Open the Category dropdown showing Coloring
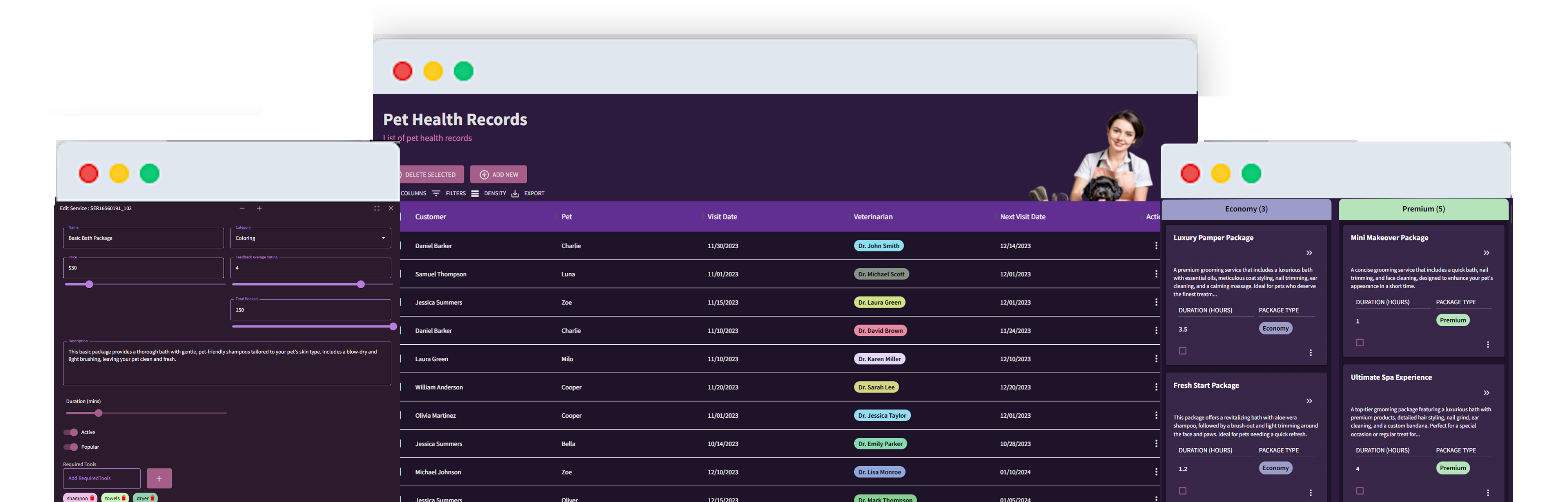This screenshot has height=502, width=1568. [310, 238]
